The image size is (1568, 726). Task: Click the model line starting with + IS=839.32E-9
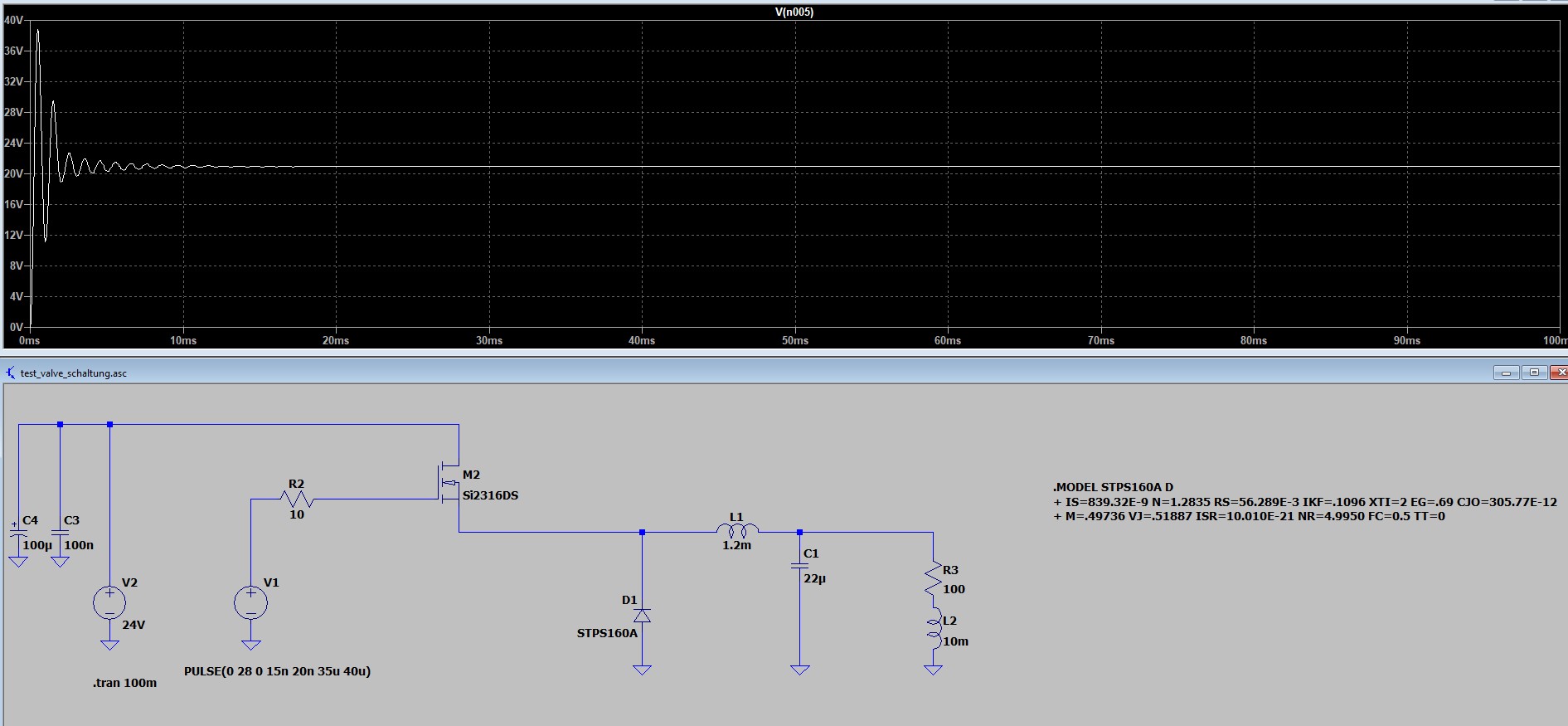(x=1305, y=502)
